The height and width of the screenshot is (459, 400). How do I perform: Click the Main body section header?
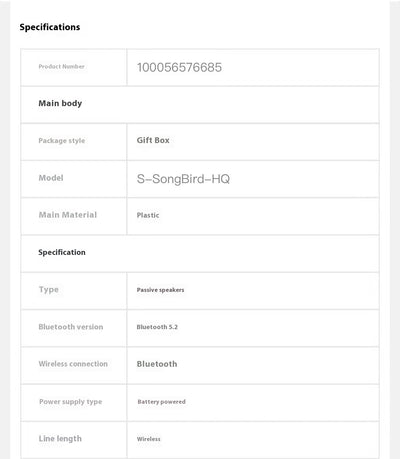click(x=60, y=103)
